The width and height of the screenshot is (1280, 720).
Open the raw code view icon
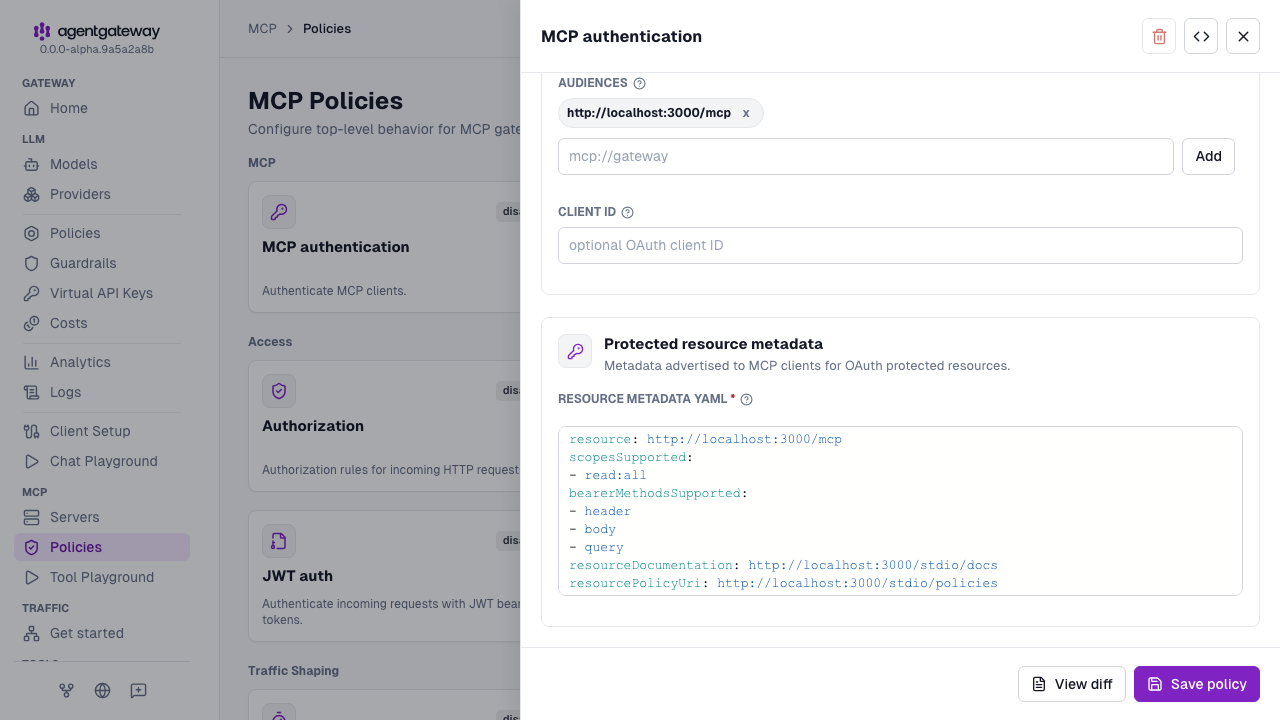[x=1201, y=36]
